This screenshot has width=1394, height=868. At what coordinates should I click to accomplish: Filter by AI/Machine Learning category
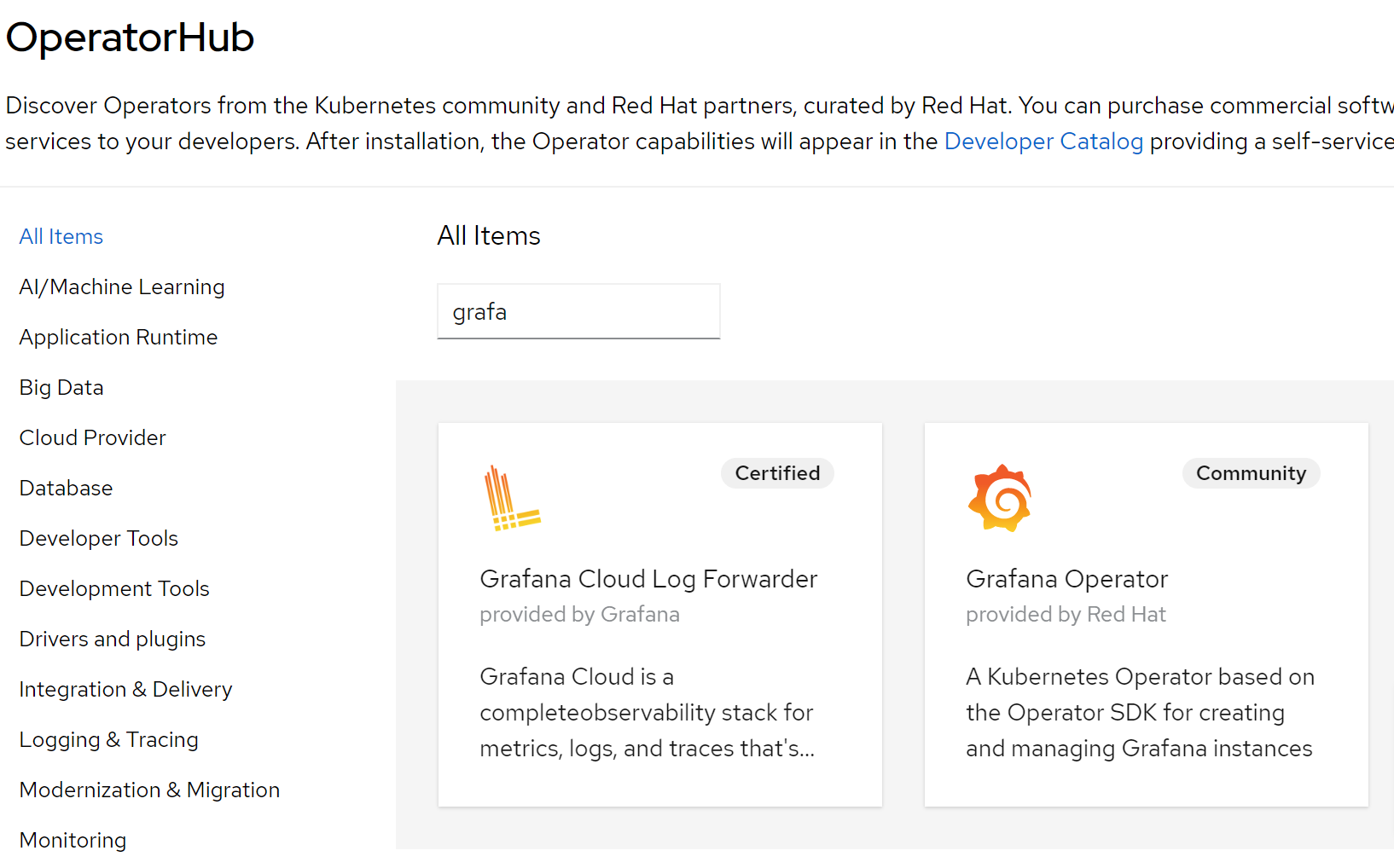click(x=122, y=287)
